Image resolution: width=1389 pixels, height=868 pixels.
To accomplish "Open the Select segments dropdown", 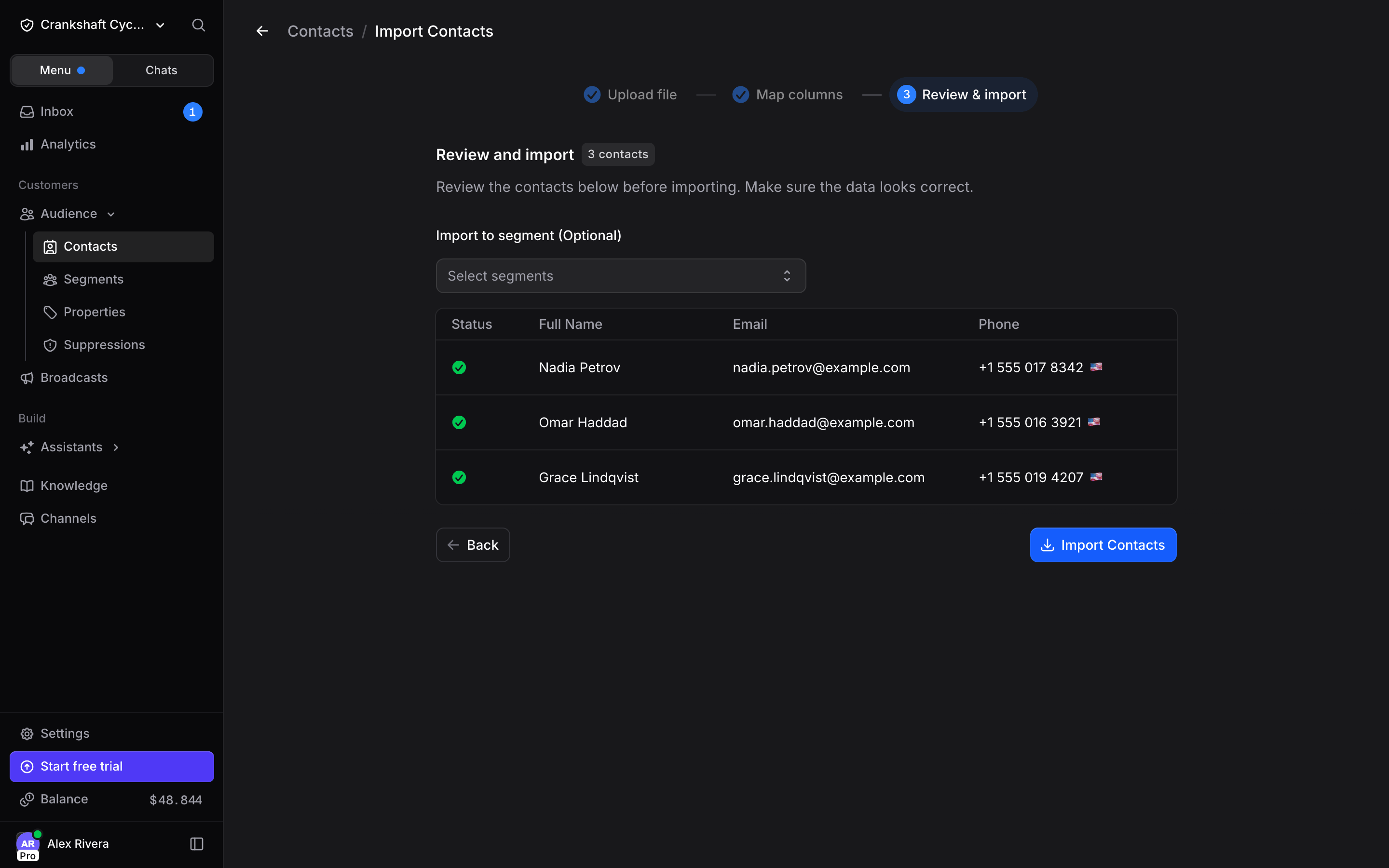I will 620,276.
